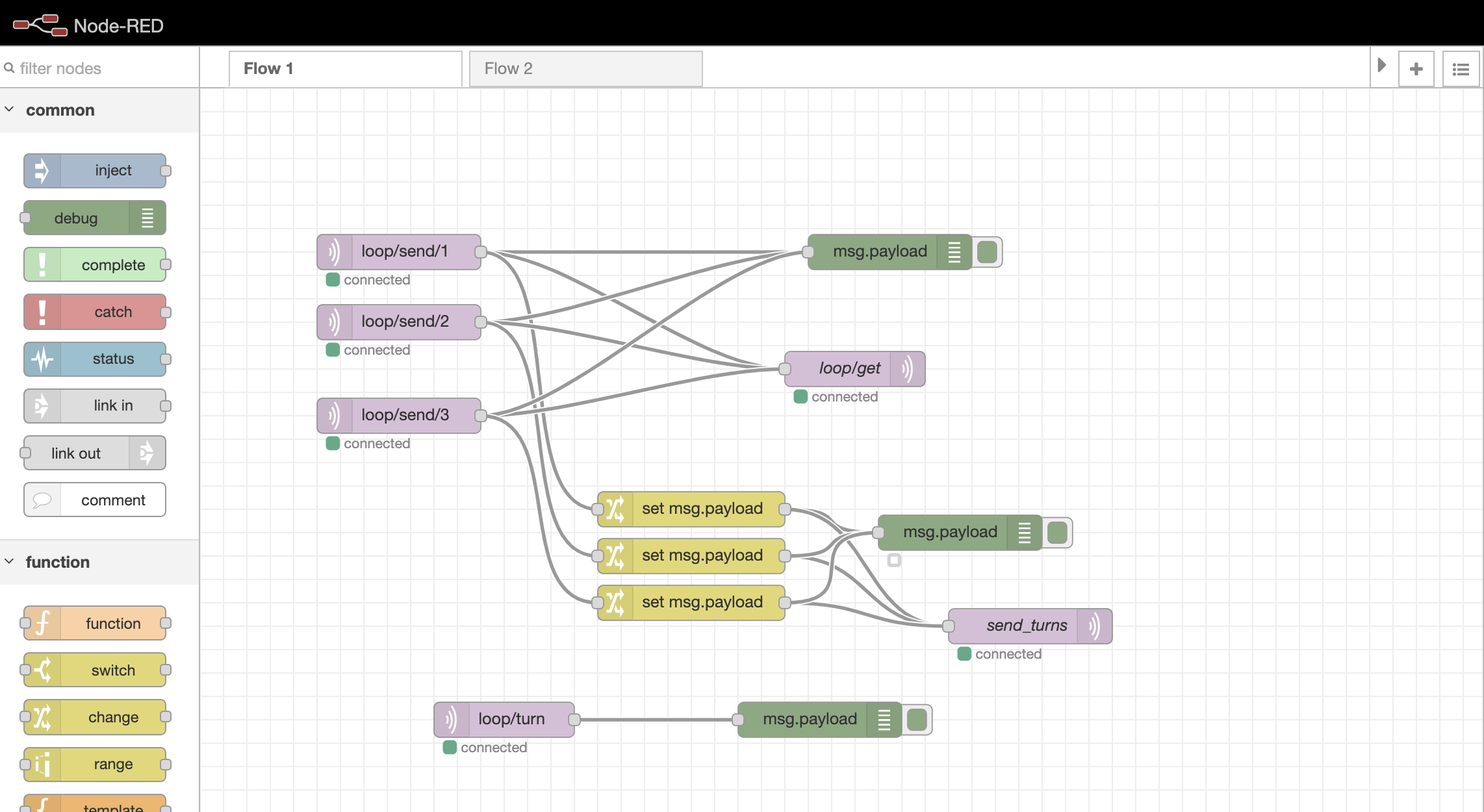
Task: Open the flow list dropdown
Action: [1461, 69]
